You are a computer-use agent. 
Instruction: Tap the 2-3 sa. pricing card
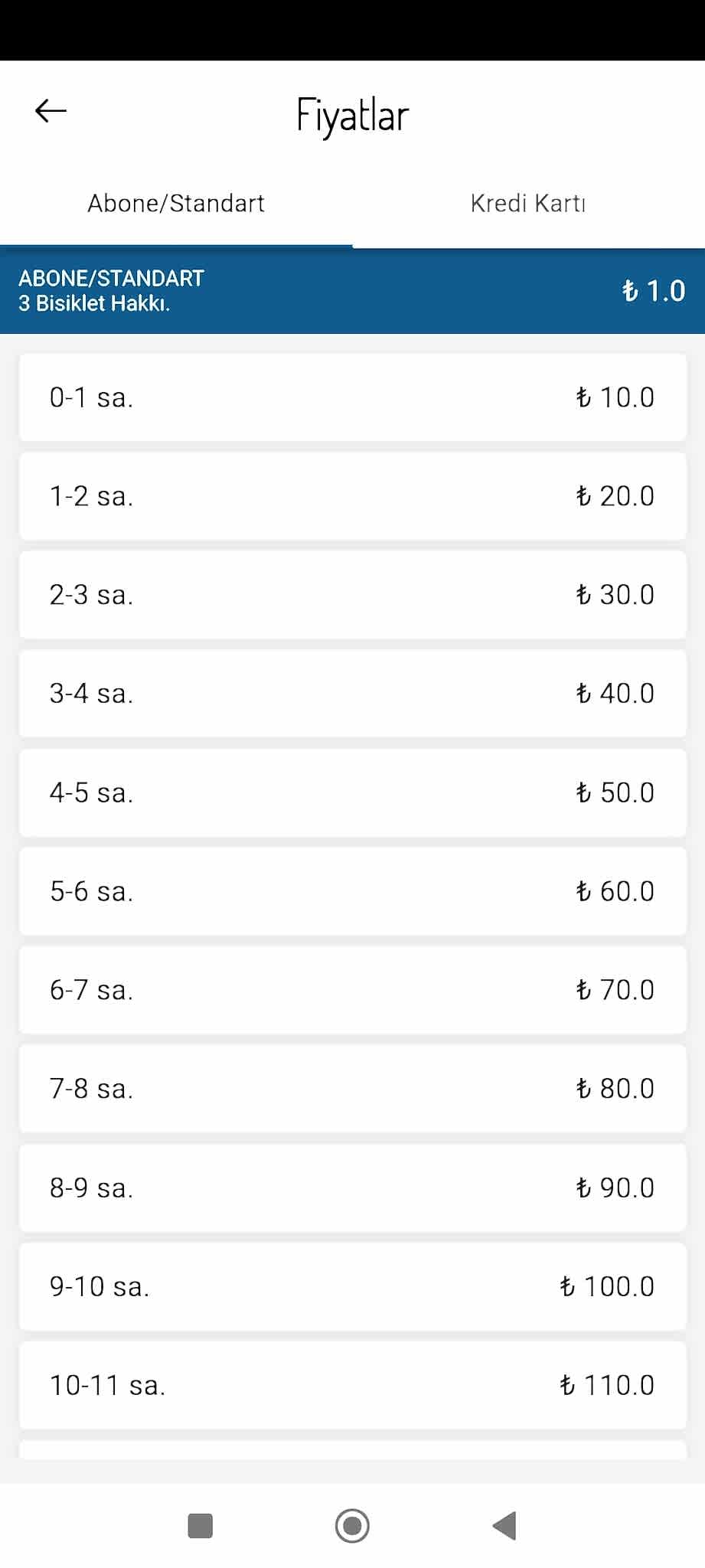pos(352,595)
